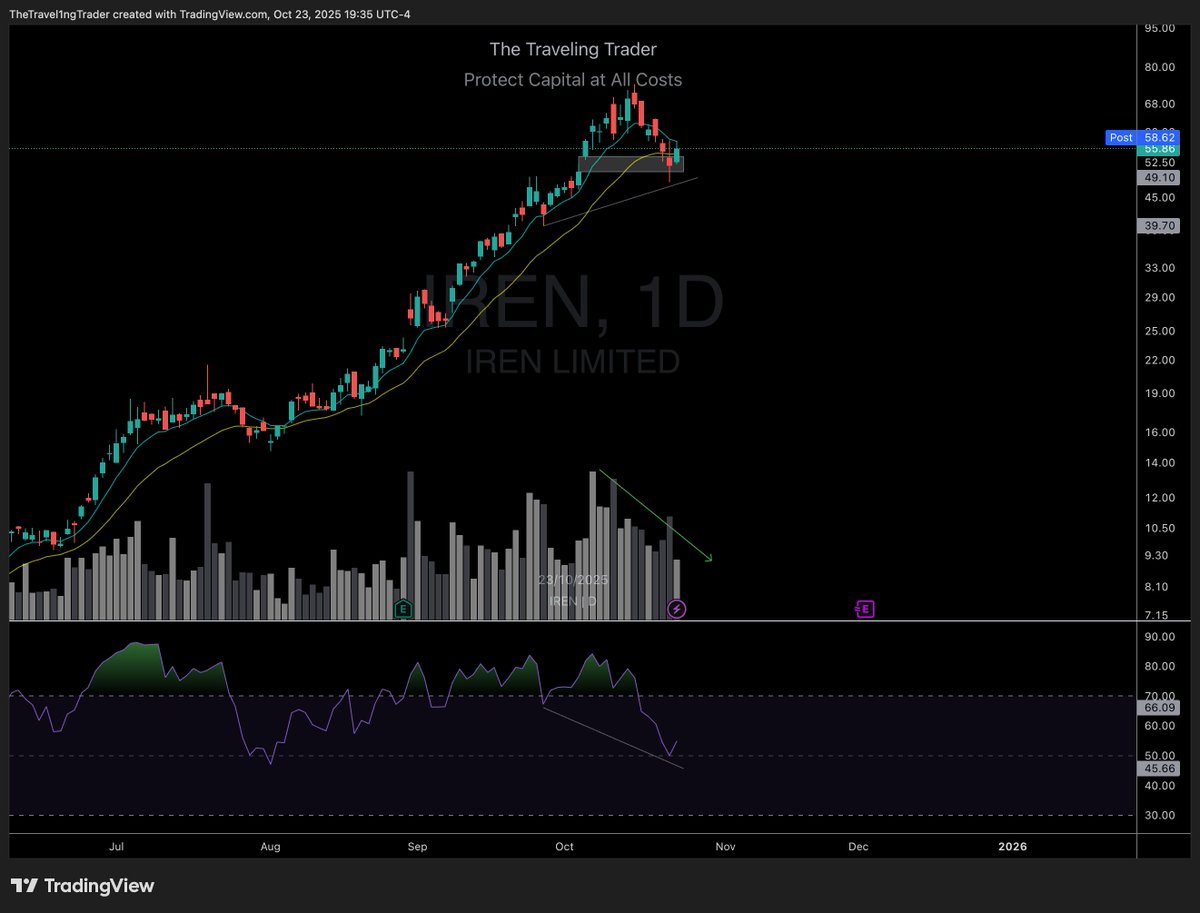Click the Aug label on time axis

coord(270,846)
